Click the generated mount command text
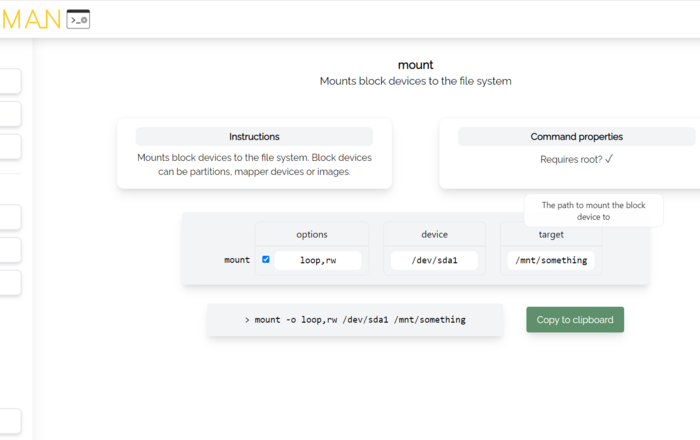This screenshot has width=700, height=440. coord(355,320)
